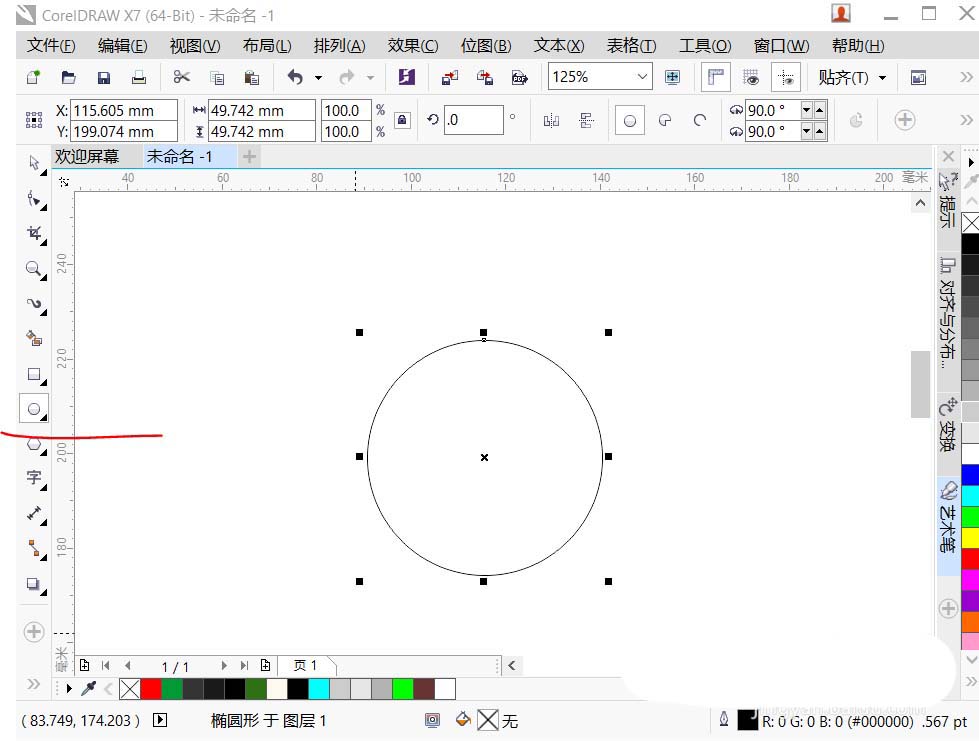Toggle the lock ratio padlock
Image resolution: width=979 pixels, height=741 pixels.
pyautogui.click(x=402, y=120)
